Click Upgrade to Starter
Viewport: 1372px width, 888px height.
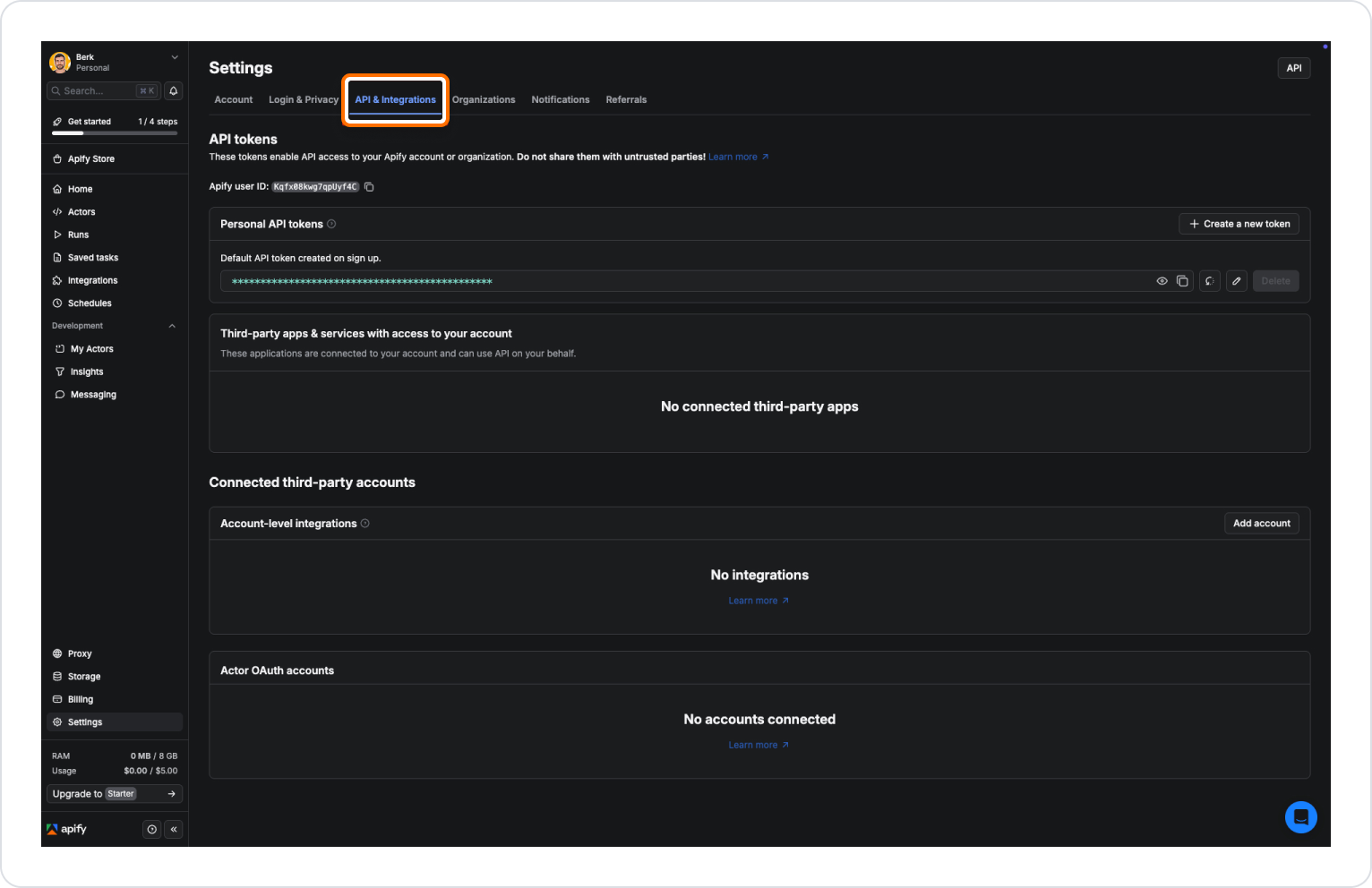(x=115, y=794)
